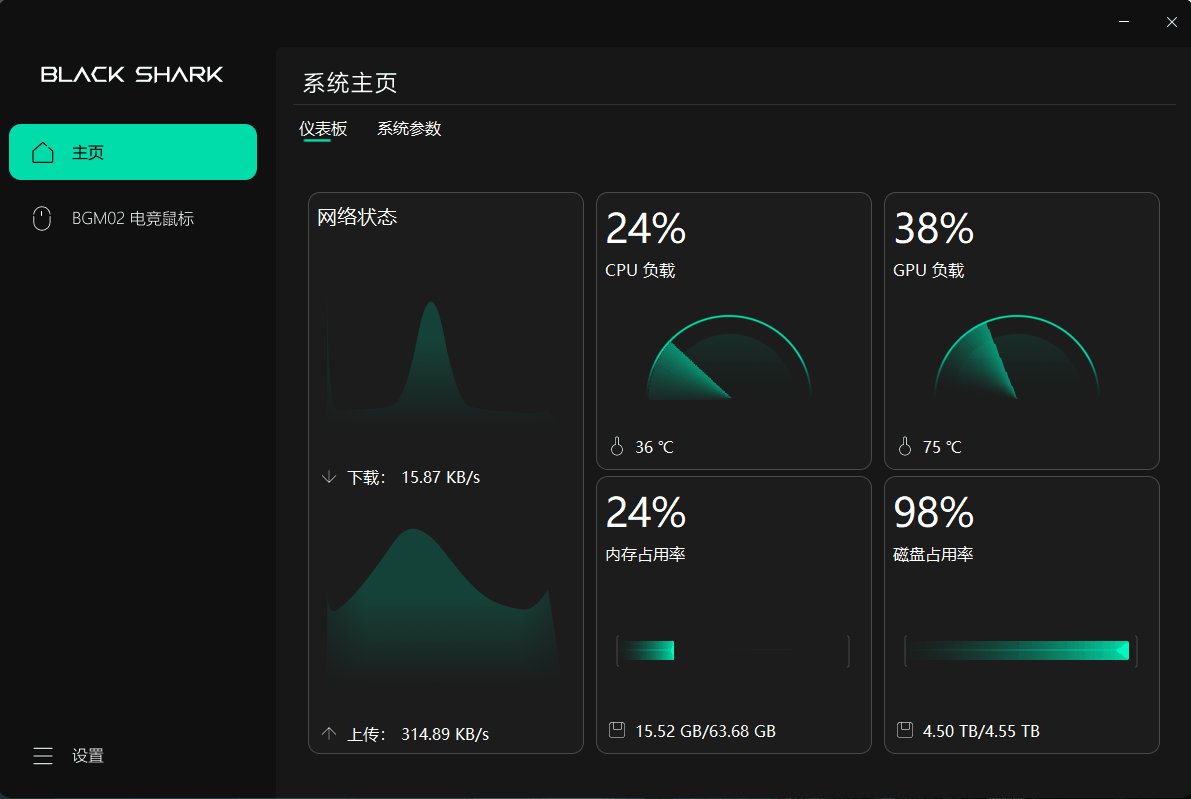Click the 314.89 KB/s upload value
The width and height of the screenshot is (1191, 799).
tap(445, 734)
